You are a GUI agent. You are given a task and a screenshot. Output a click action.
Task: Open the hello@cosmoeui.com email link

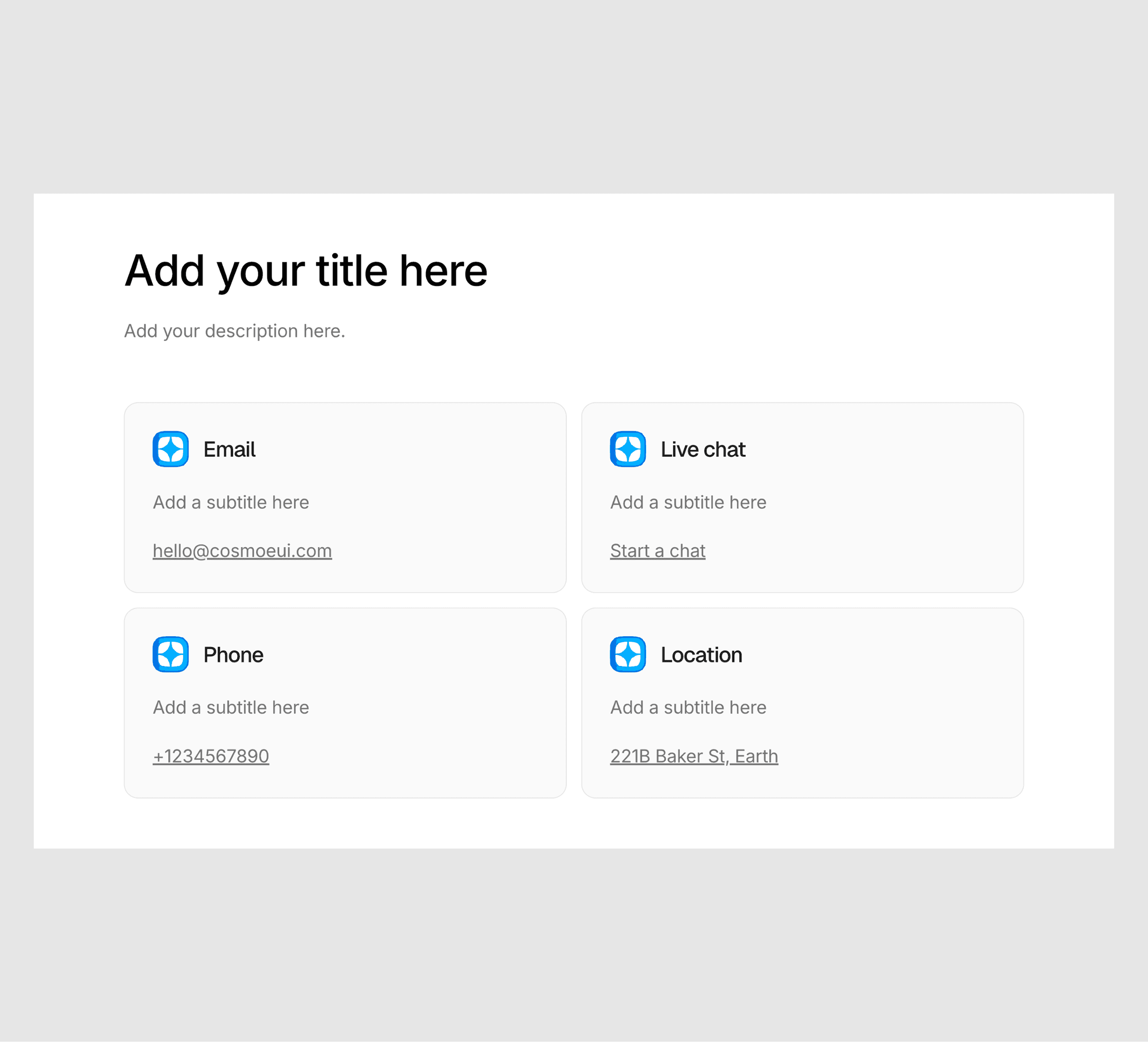pyautogui.click(x=242, y=551)
